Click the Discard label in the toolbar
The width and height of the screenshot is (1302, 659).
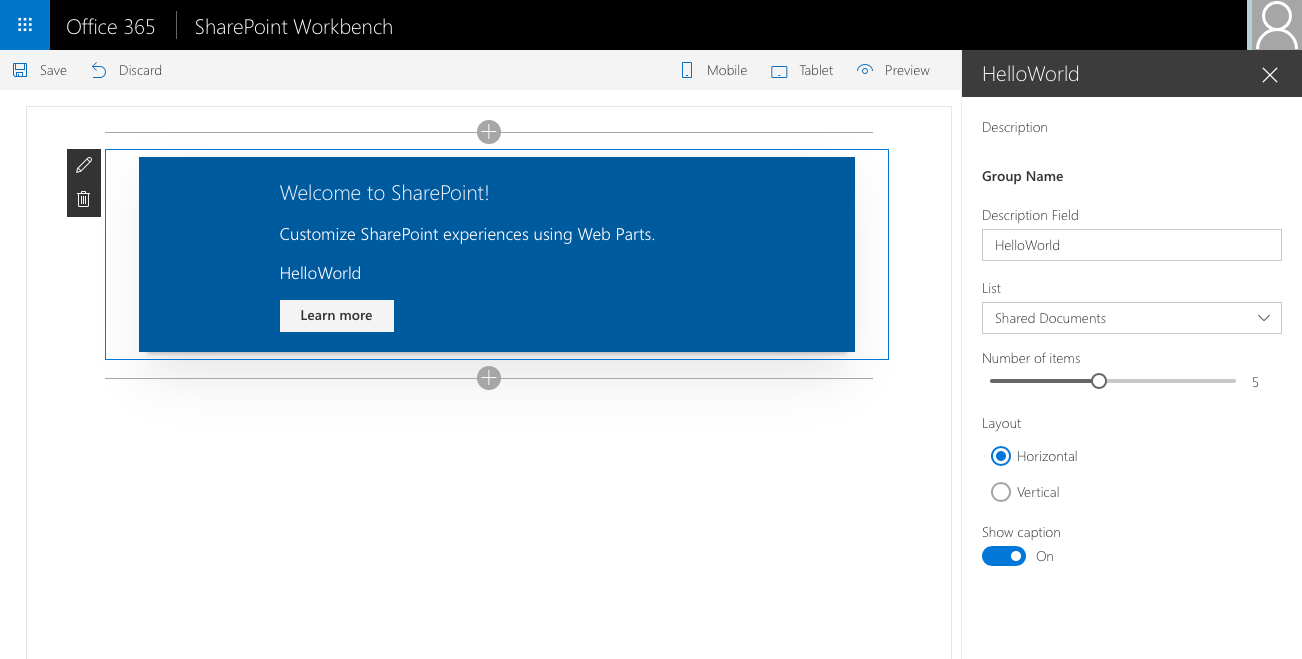tap(140, 70)
